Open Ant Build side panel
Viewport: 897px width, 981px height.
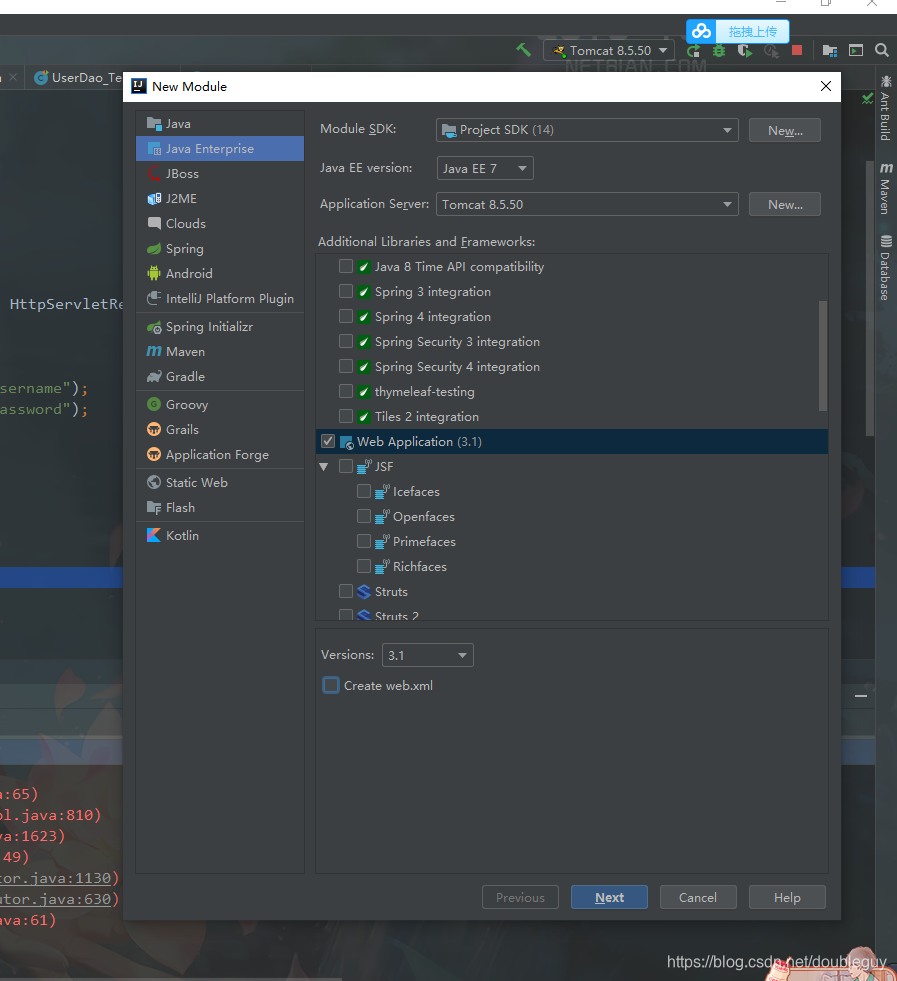(885, 108)
